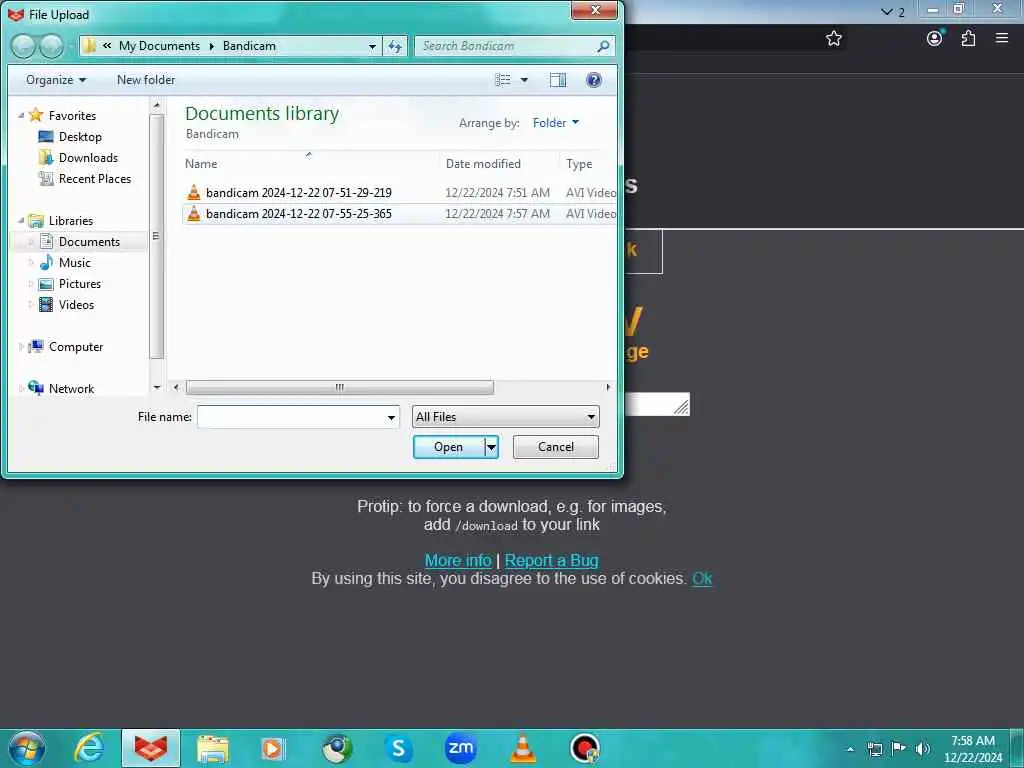This screenshot has height=768, width=1024.
Task: Open the Windows Start orb
Action: [x=27, y=748]
